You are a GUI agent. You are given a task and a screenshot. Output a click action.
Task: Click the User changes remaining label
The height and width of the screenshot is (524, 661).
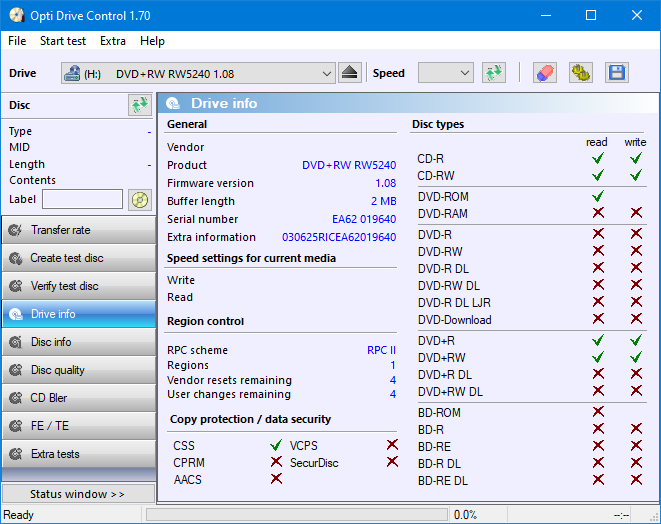tap(229, 394)
